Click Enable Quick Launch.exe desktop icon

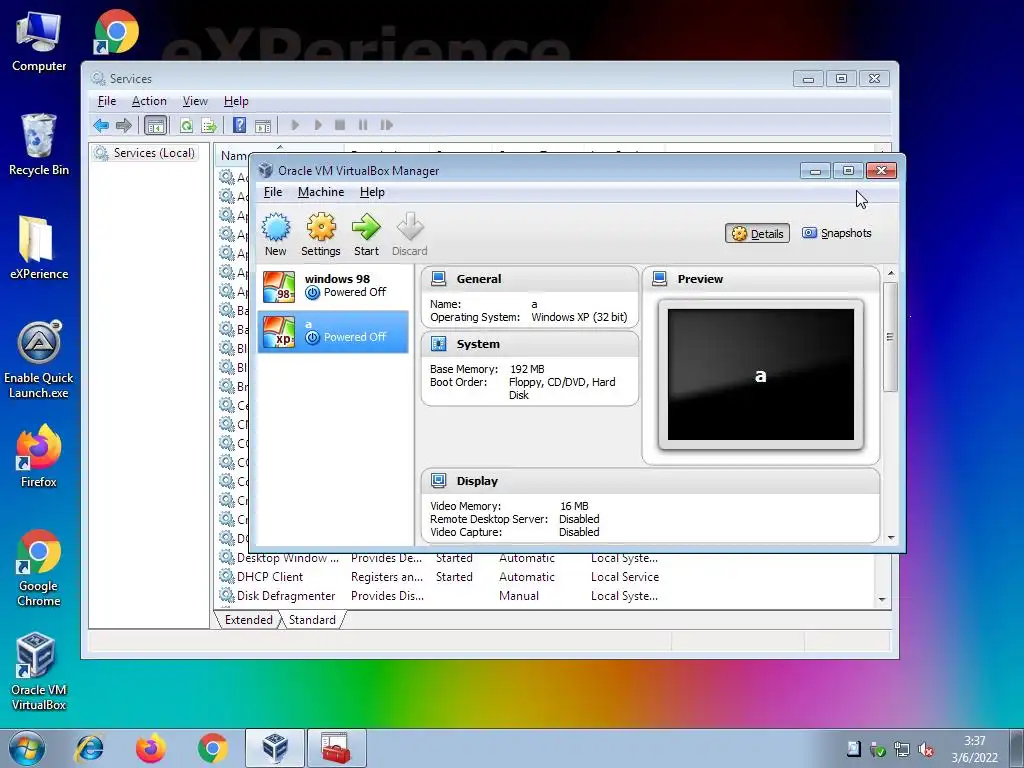click(x=39, y=359)
